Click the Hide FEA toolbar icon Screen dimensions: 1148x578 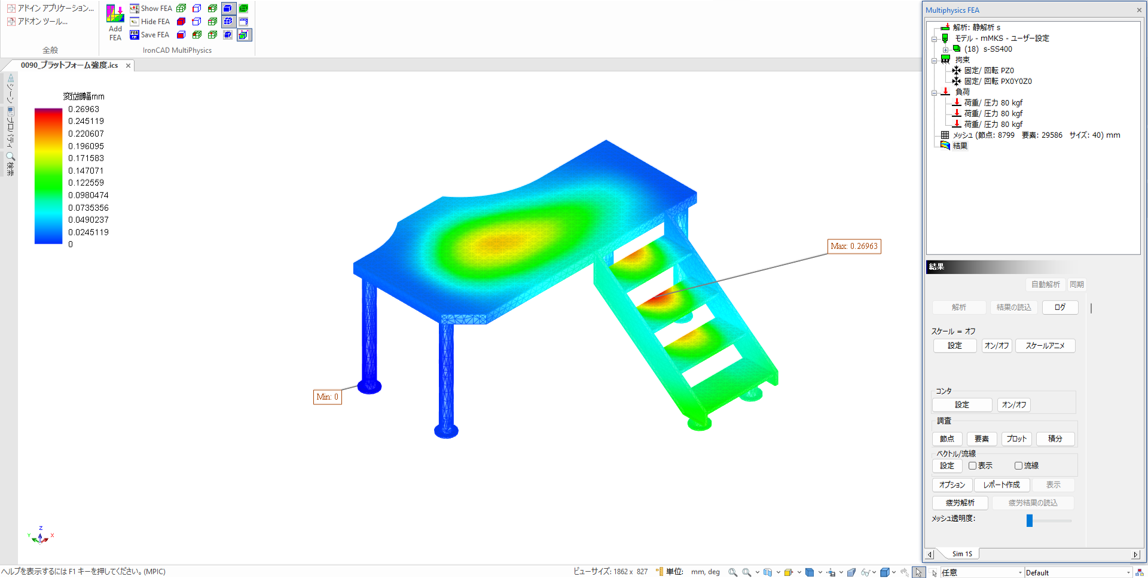135,21
